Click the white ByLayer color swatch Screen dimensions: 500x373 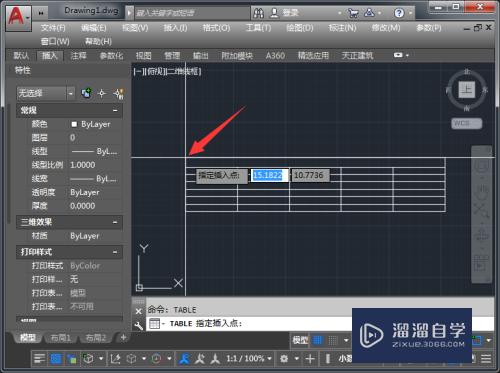pyautogui.click(x=74, y=124)
